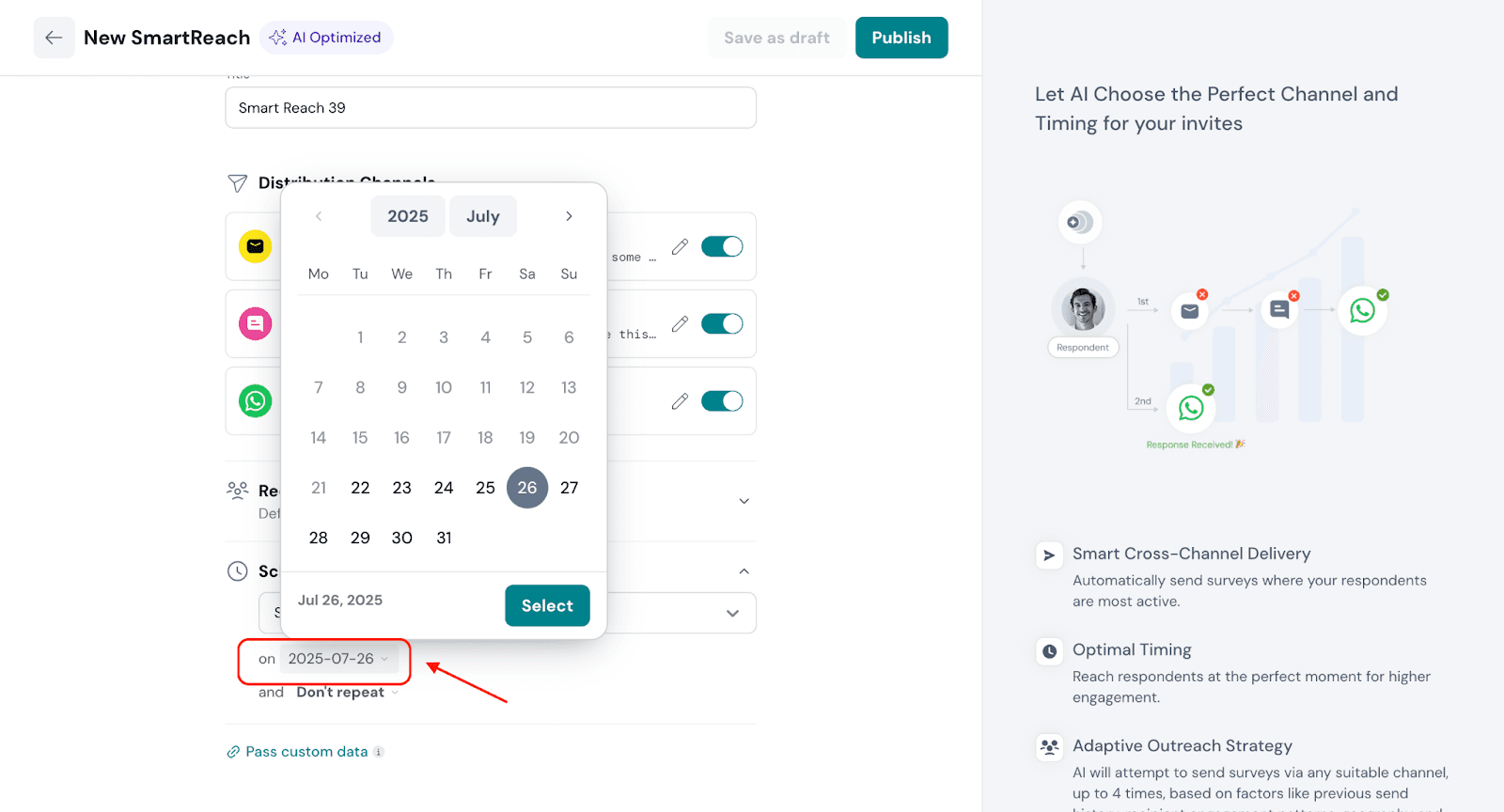Disable the SMS channel toggle
Viewport: 1504px width, 812px height.
pos(722,323)
